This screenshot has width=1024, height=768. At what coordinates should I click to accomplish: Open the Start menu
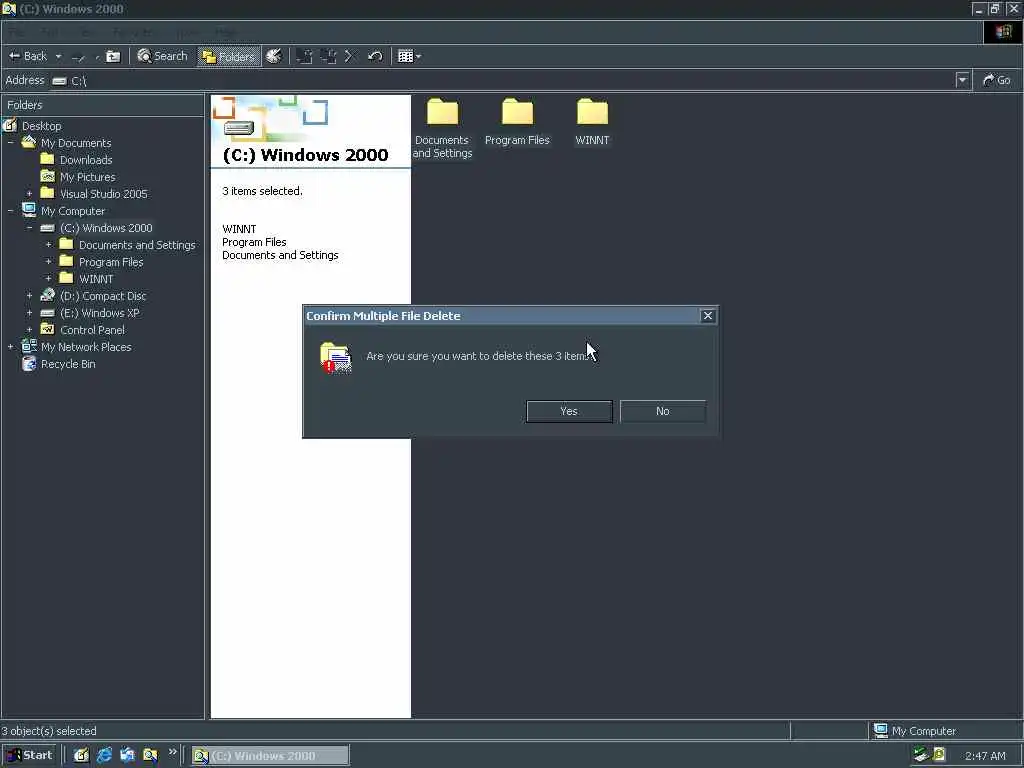30,755
